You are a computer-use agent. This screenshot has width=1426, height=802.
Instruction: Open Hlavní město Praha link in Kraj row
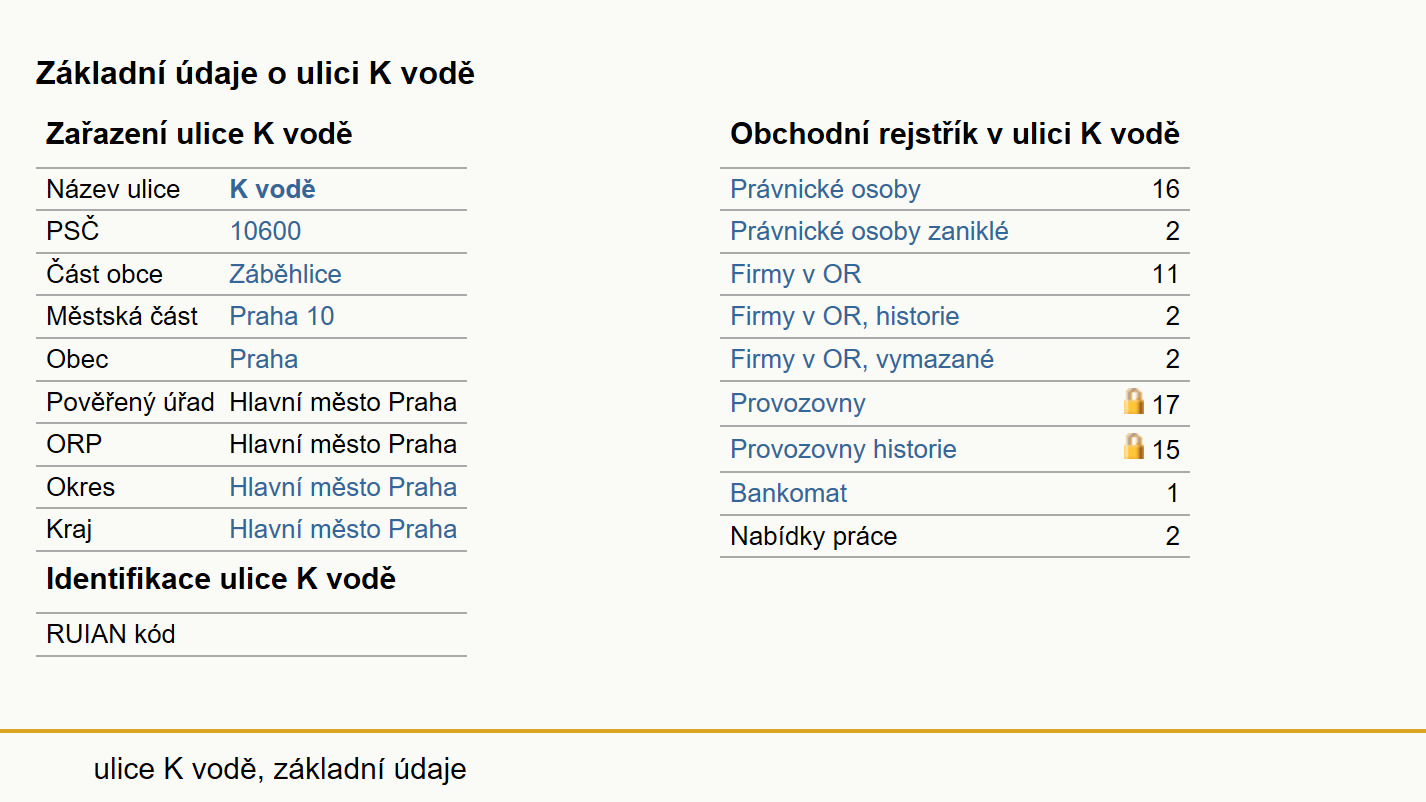pyautogui.click(x=343, y=529)
